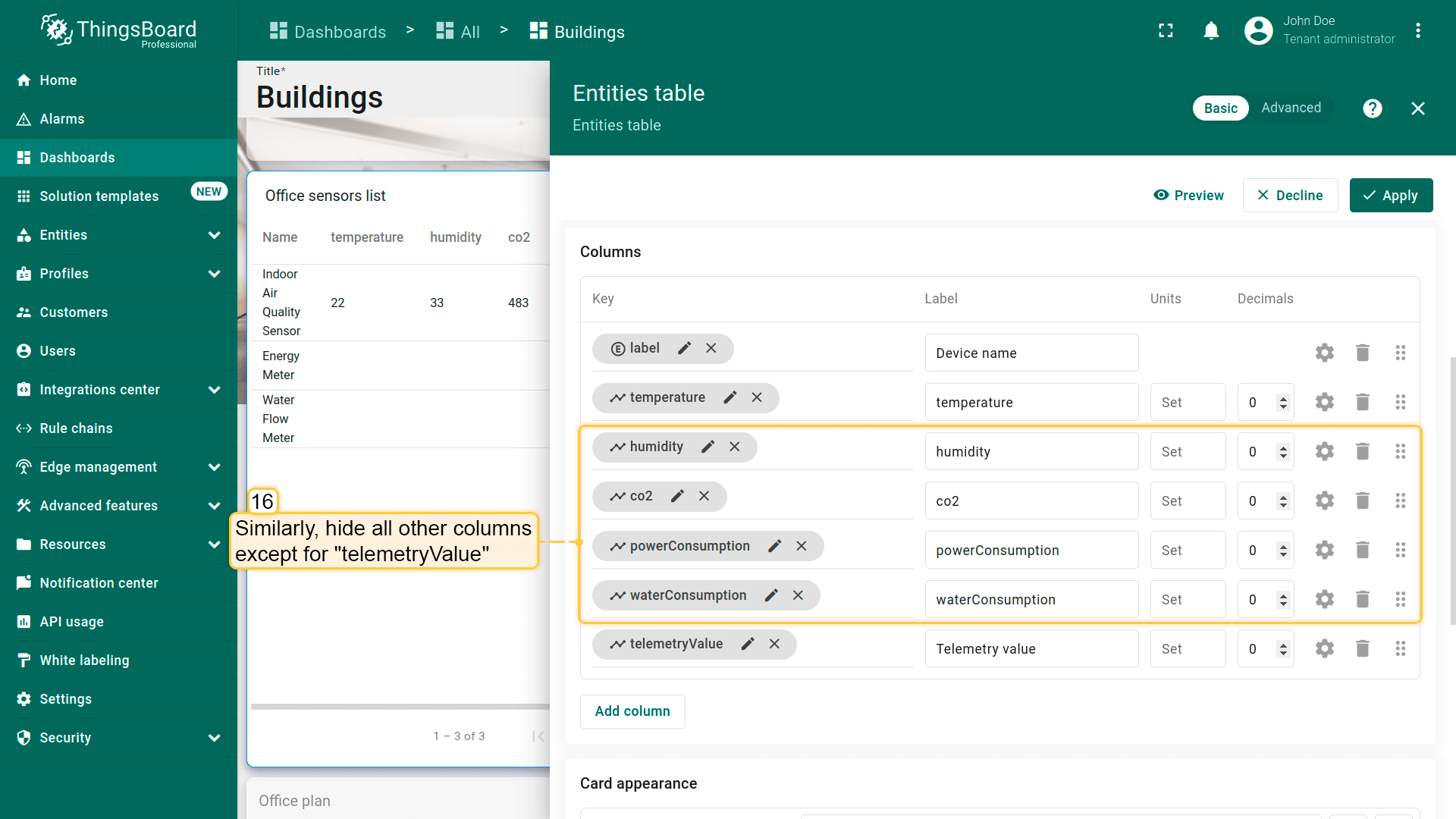Open the Rule chains menu item

pos(76,428)
